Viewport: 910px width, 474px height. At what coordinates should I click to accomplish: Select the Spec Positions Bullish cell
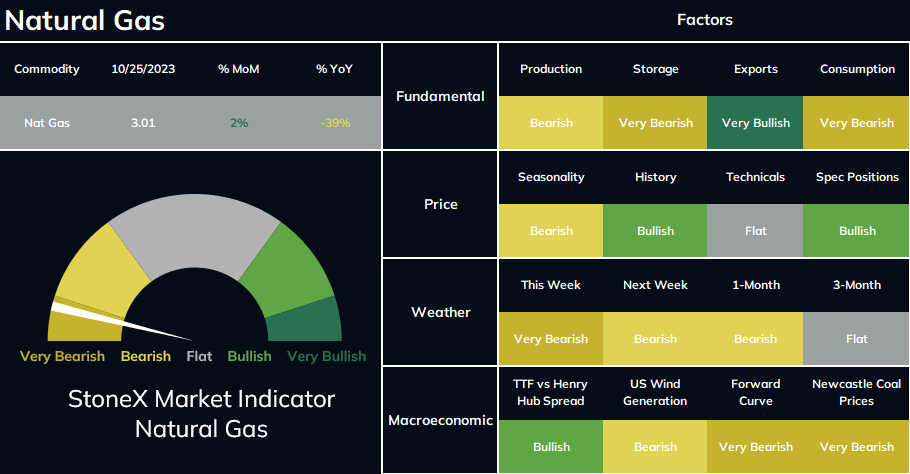[857, 230]
